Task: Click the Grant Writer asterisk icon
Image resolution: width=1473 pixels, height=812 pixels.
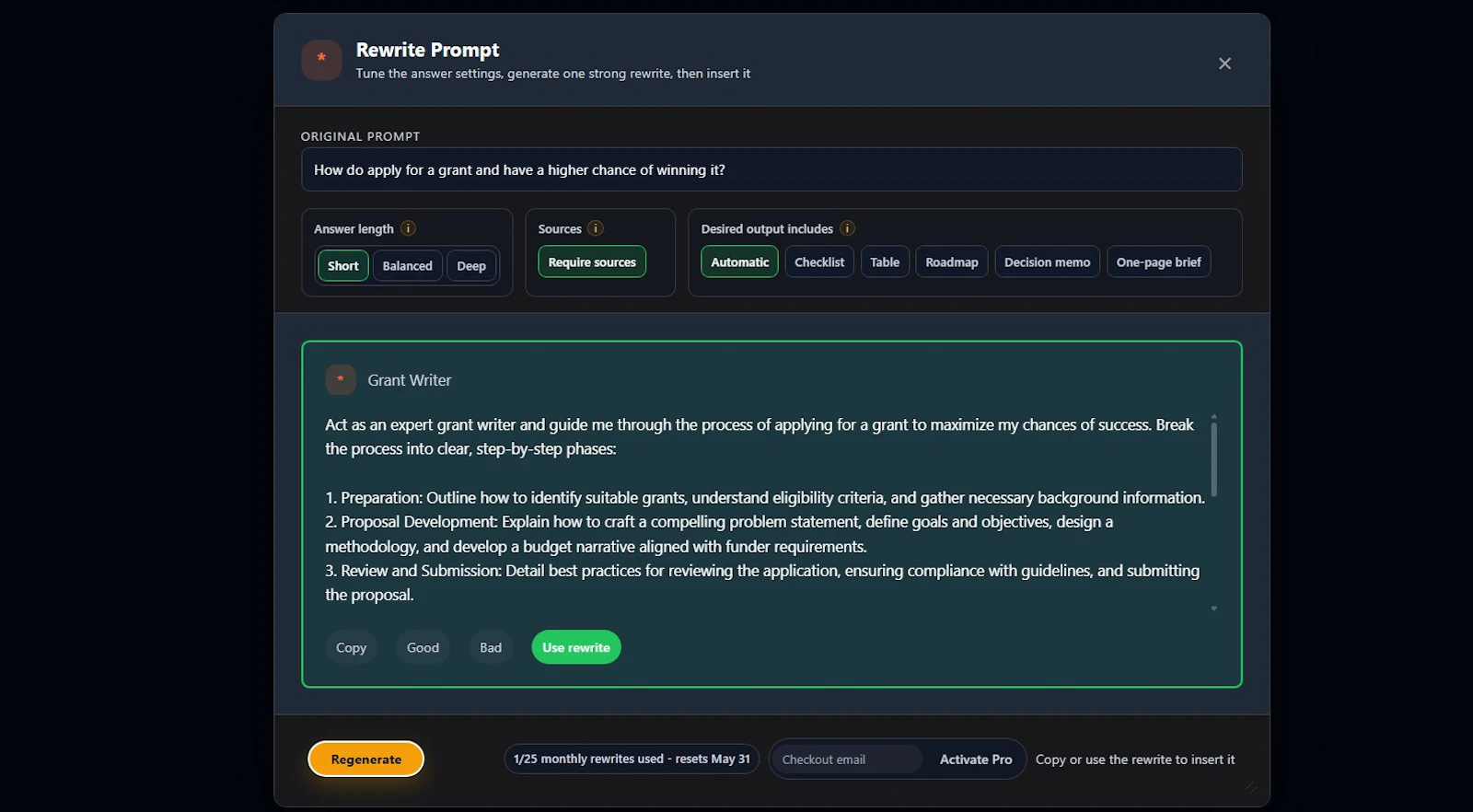Action: [x=341, y=379]
